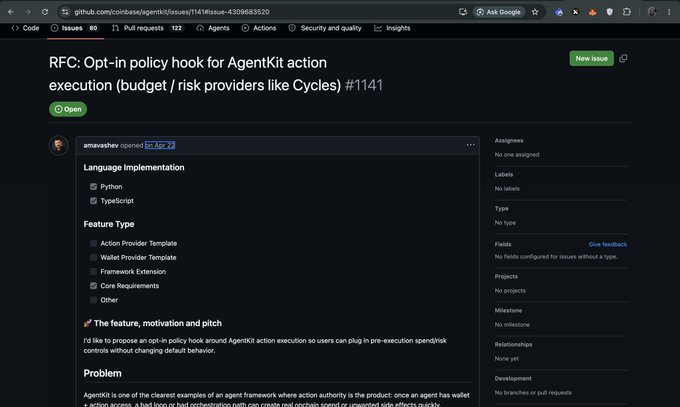
Task: Click 'No branches or pull requests' text
Action: coord(533,393)
